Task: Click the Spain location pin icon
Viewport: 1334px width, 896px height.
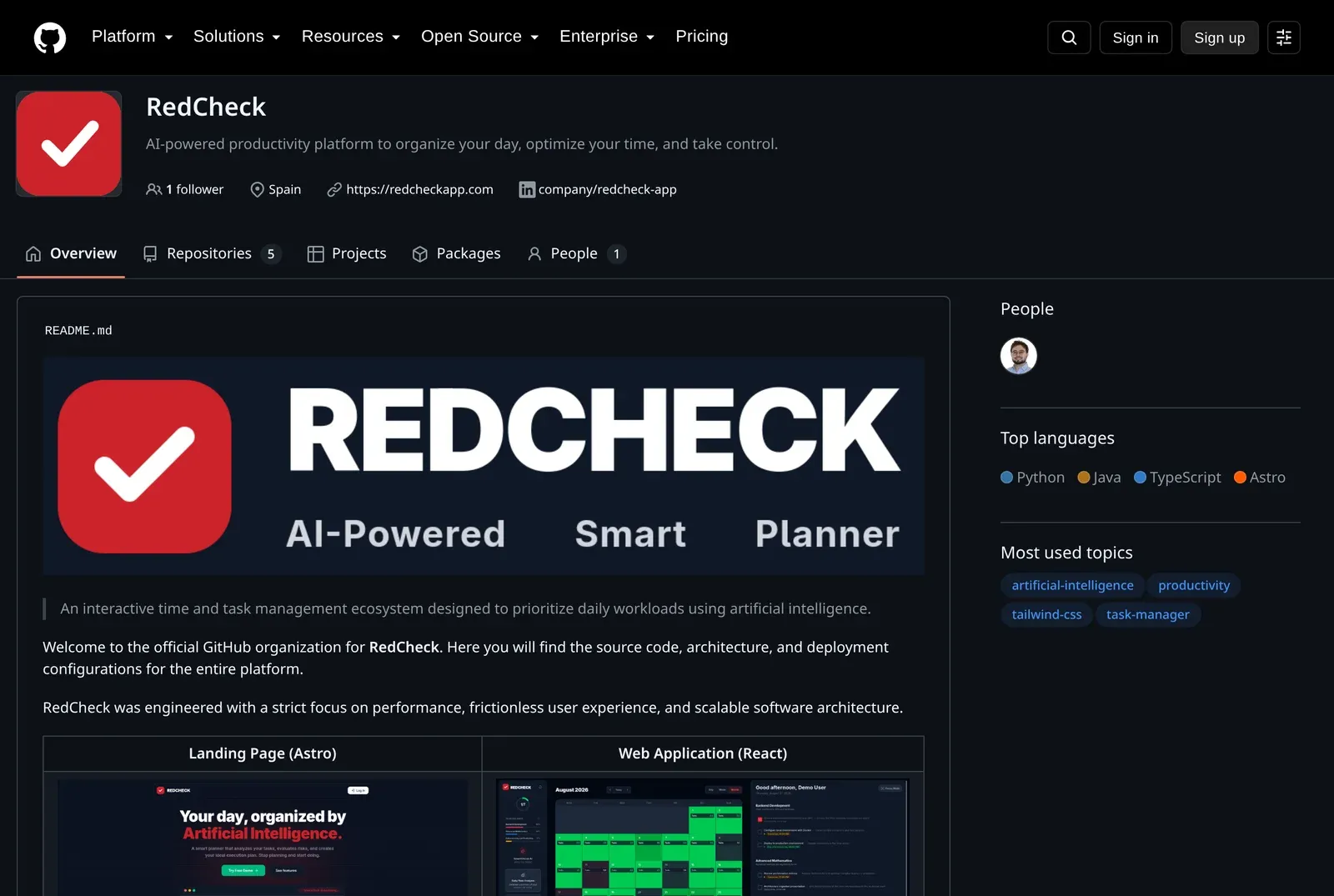Action: coord(257,189)
